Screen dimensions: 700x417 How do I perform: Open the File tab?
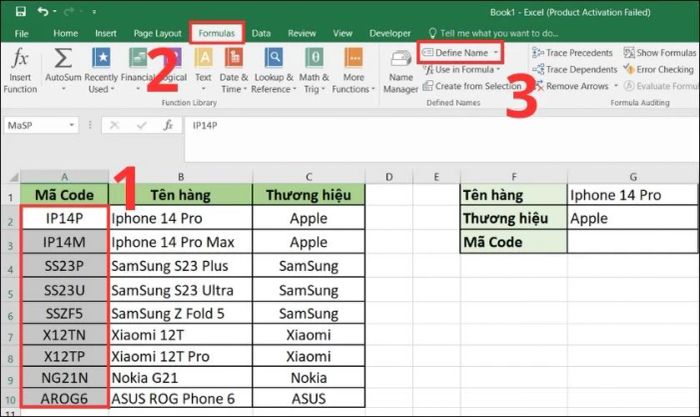(x=21, y=33)
